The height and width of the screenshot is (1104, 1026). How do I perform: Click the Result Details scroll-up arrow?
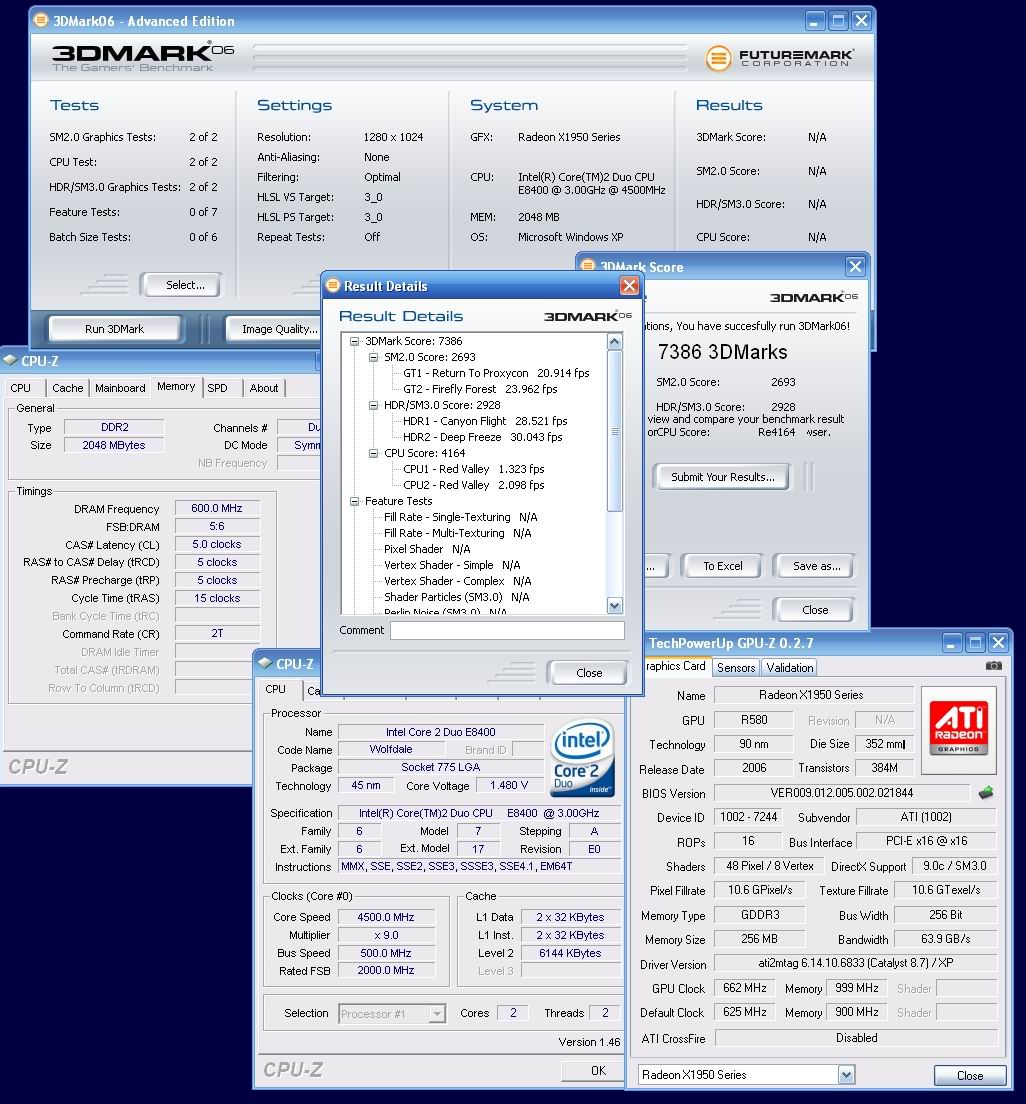[615, 341]
